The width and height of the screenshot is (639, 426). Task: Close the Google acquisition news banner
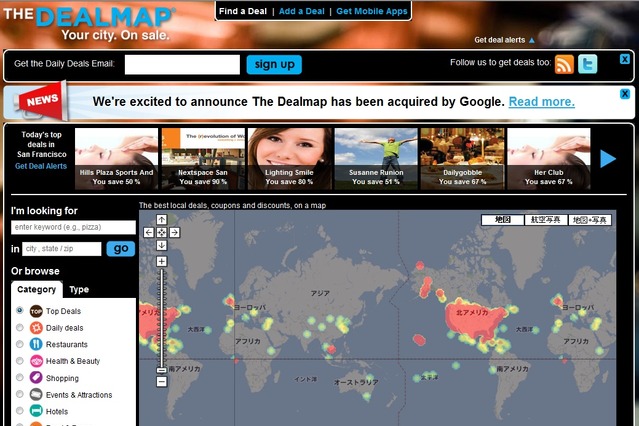coord(624,94)
